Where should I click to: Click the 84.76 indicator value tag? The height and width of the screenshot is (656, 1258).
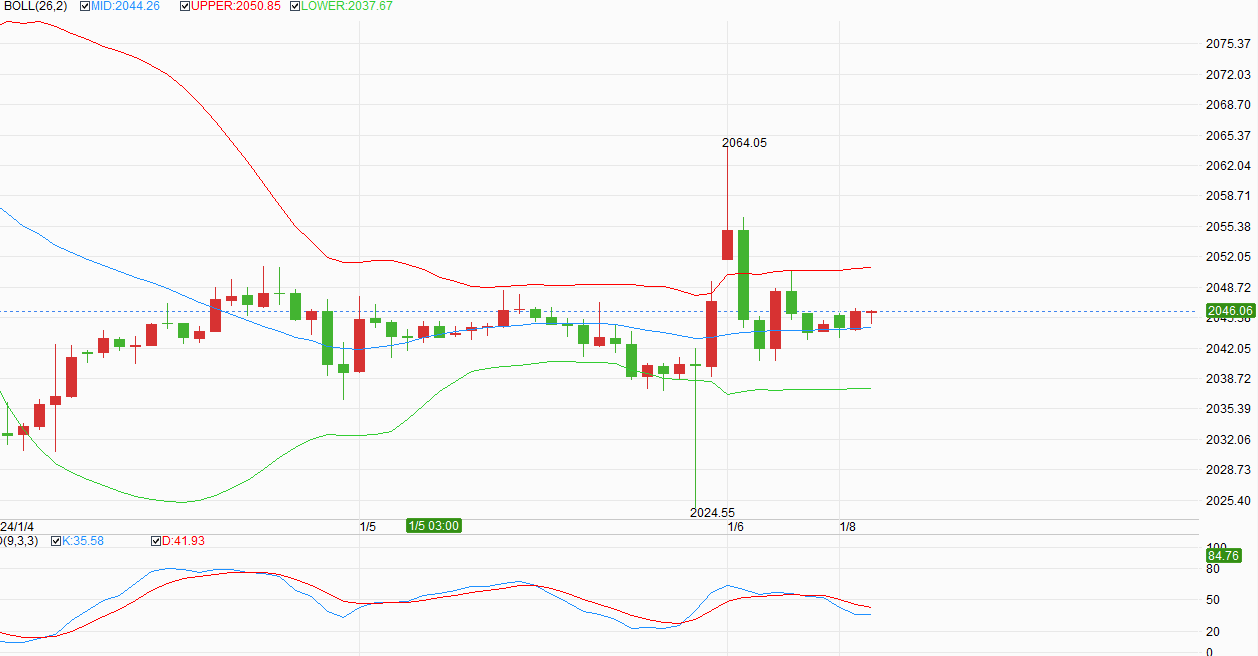pos(1223,556)
